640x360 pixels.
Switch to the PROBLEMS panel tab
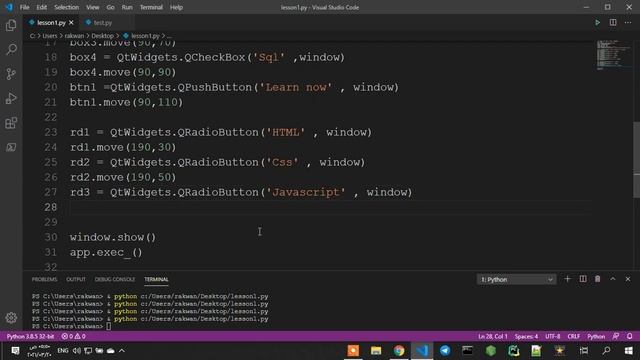coord(44,280)
